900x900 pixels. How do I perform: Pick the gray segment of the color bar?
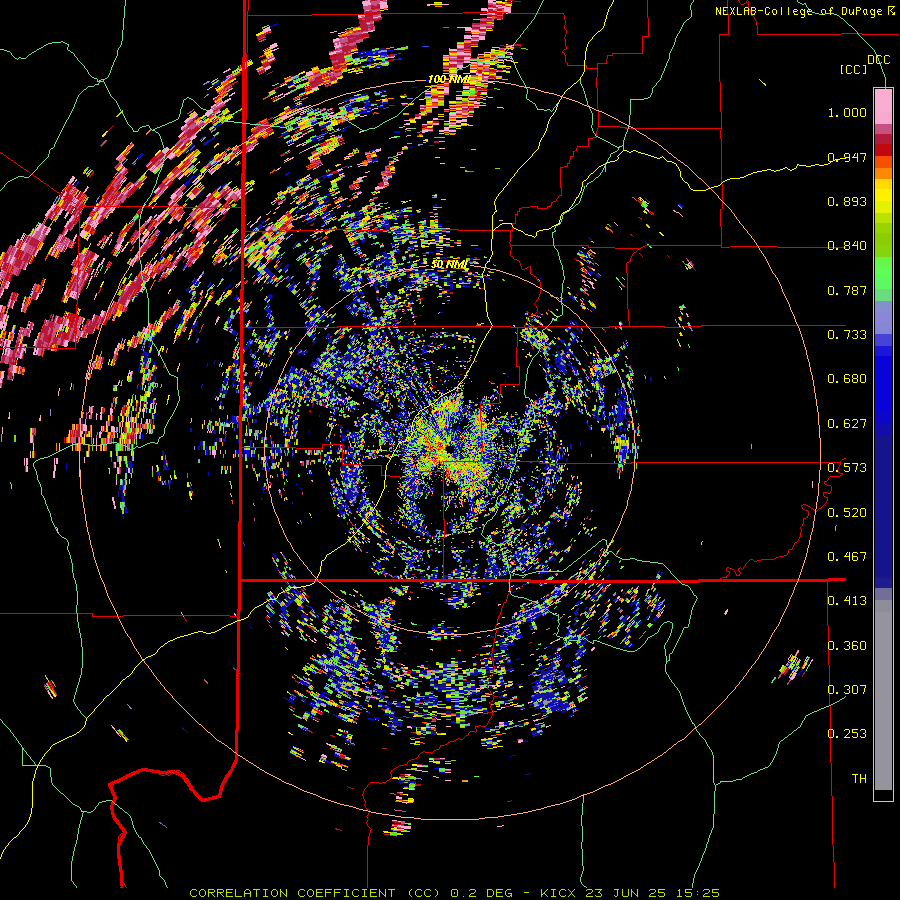point(883,695)
